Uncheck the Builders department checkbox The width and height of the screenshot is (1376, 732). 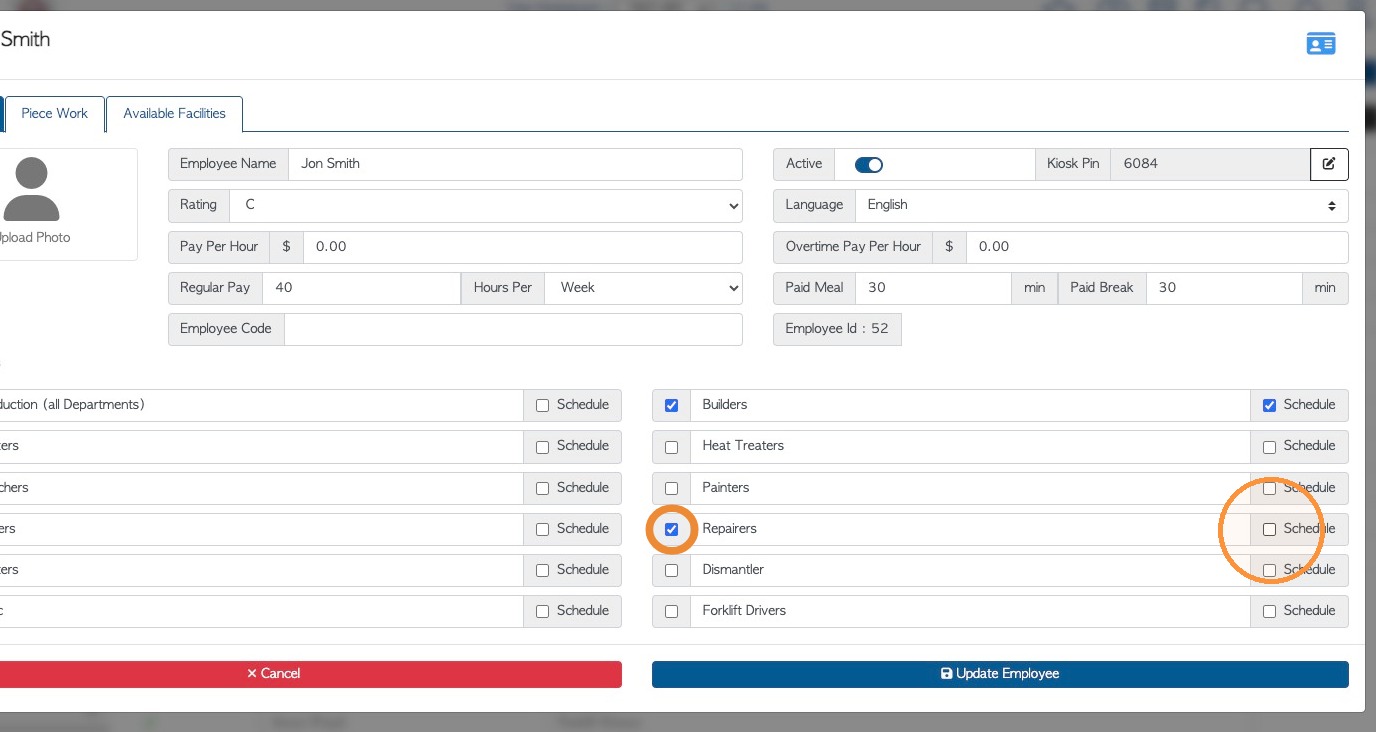[x=671, y=406]
